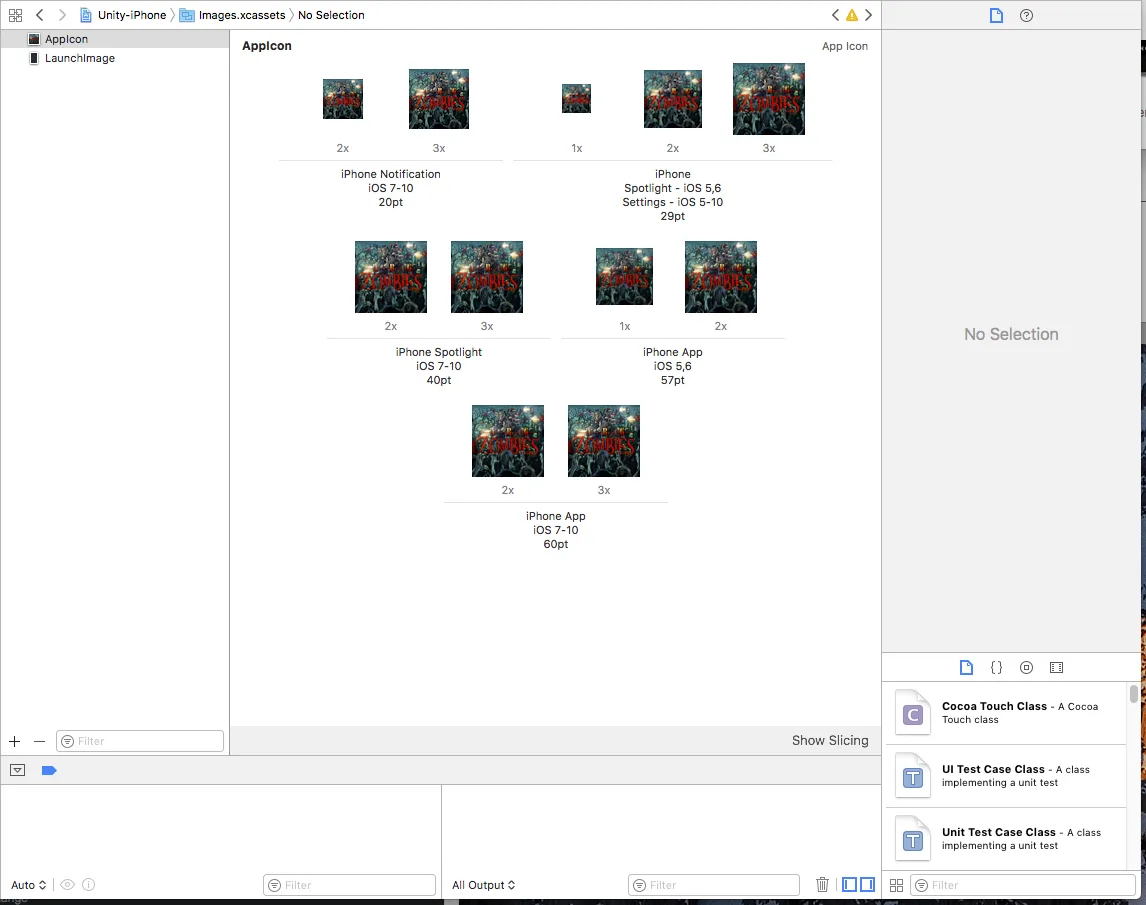Open the Code Snippet library tab
The width and height of the screenshot is (1146, 905).
coord(996,667)
